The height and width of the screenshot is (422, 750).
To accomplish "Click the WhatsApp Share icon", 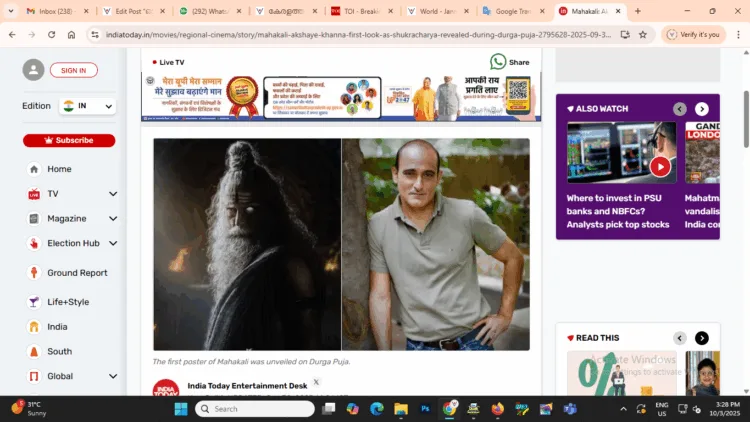I will click(x=498, y=62).
